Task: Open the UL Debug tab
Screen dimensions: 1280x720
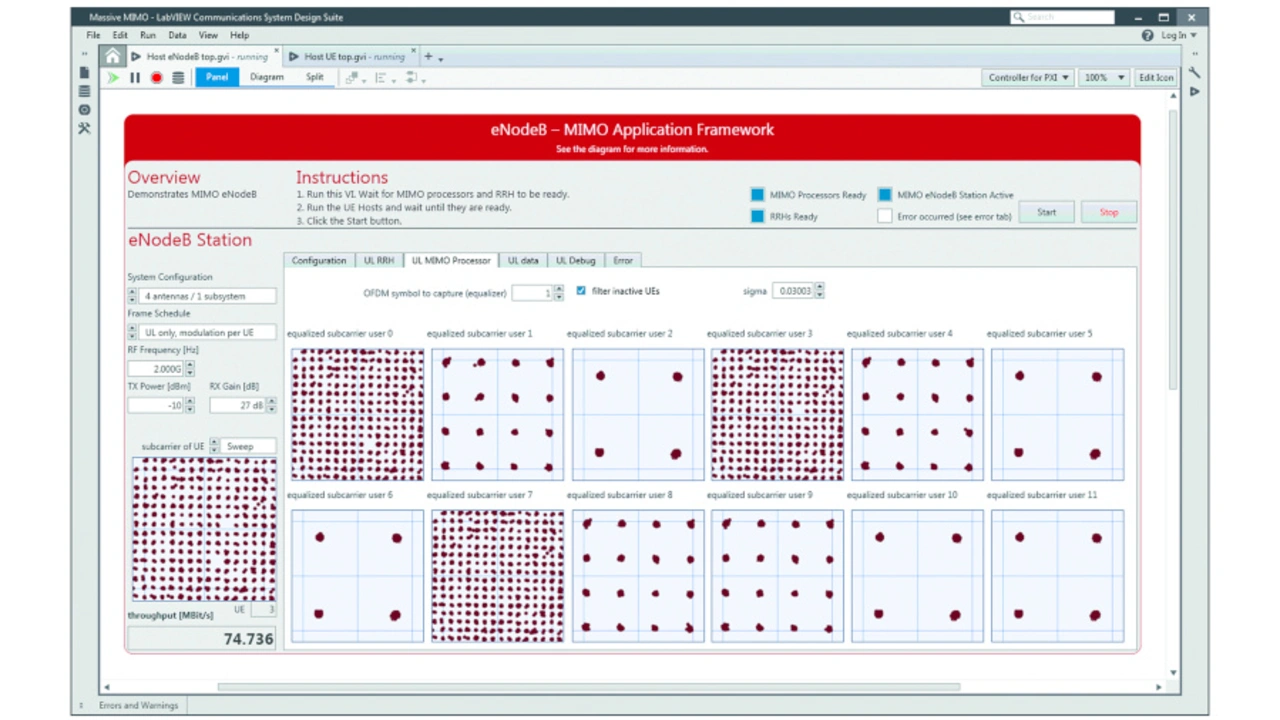Action: (576, 260)
